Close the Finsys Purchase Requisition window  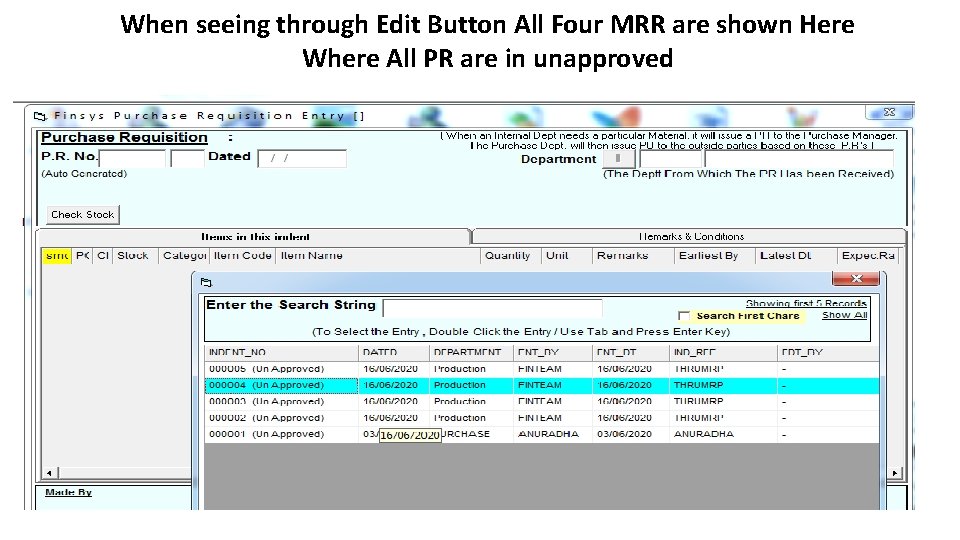point(890,112)
